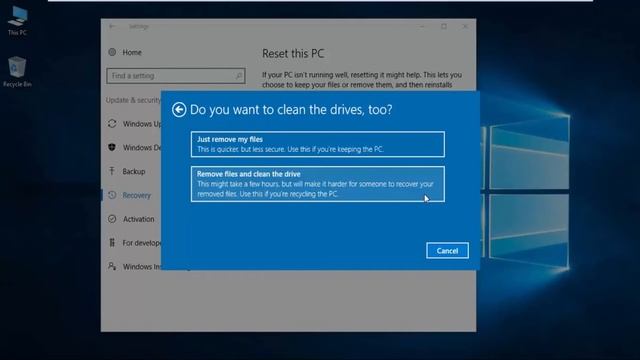Choose Just remove my files option
Image resolution: width=640 pixels, height=360 pixels.
318,144
